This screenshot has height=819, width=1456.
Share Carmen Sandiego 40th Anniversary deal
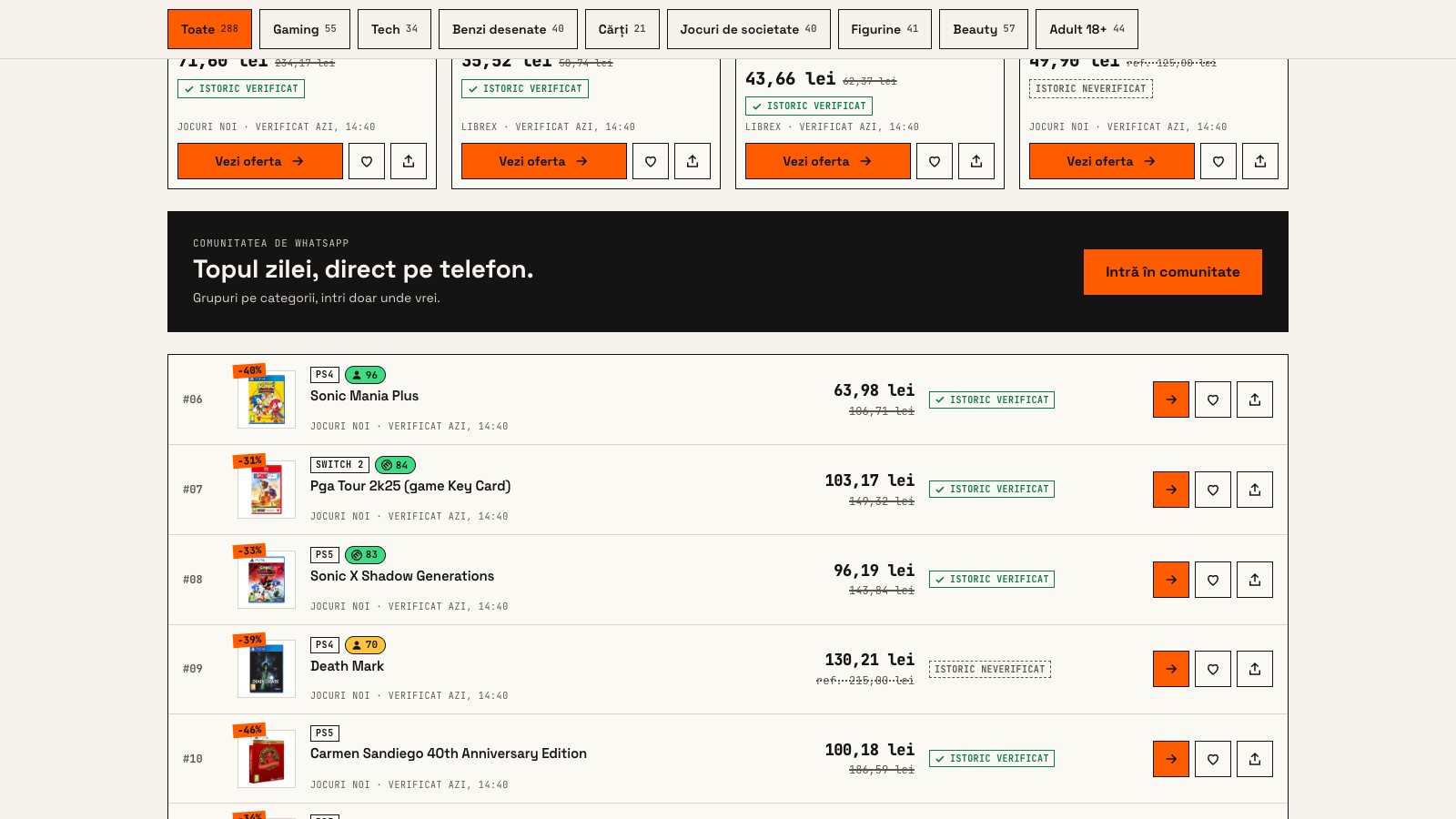click(1255, 759)
